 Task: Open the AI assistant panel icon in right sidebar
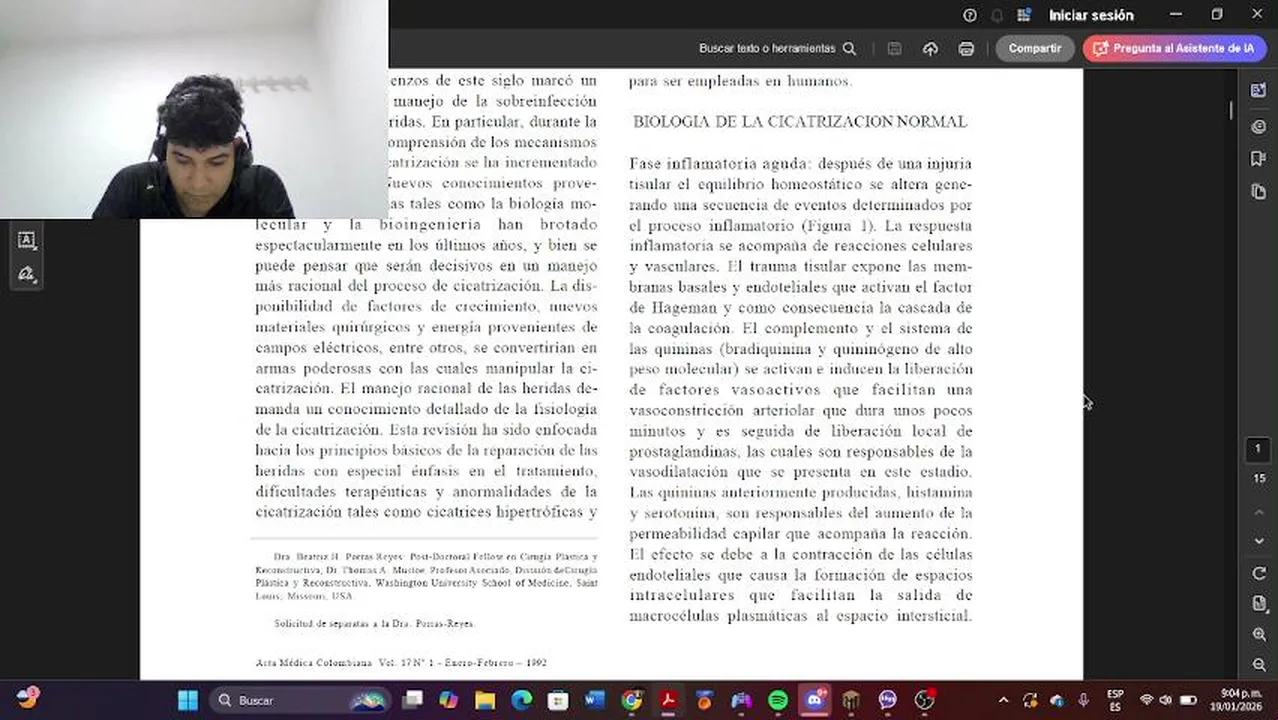1258,90
